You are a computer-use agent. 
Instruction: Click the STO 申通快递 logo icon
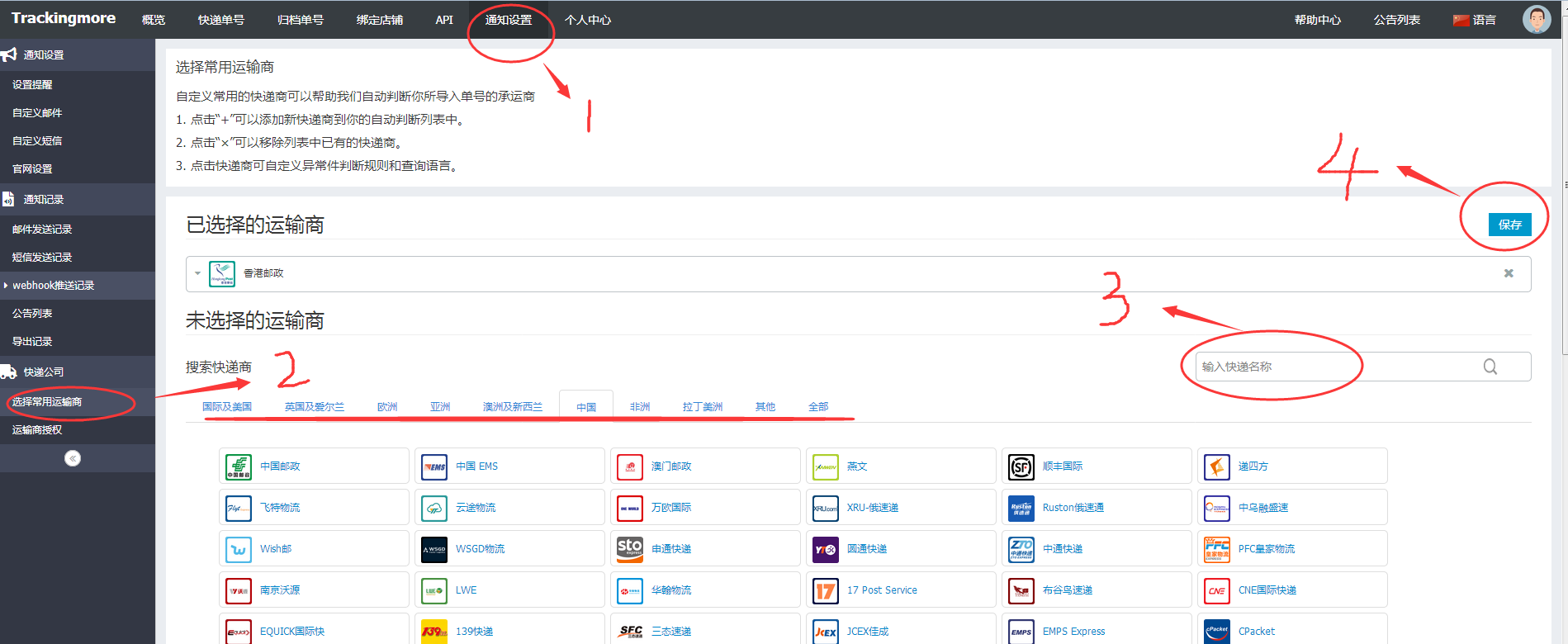click(x=630, y=549)
